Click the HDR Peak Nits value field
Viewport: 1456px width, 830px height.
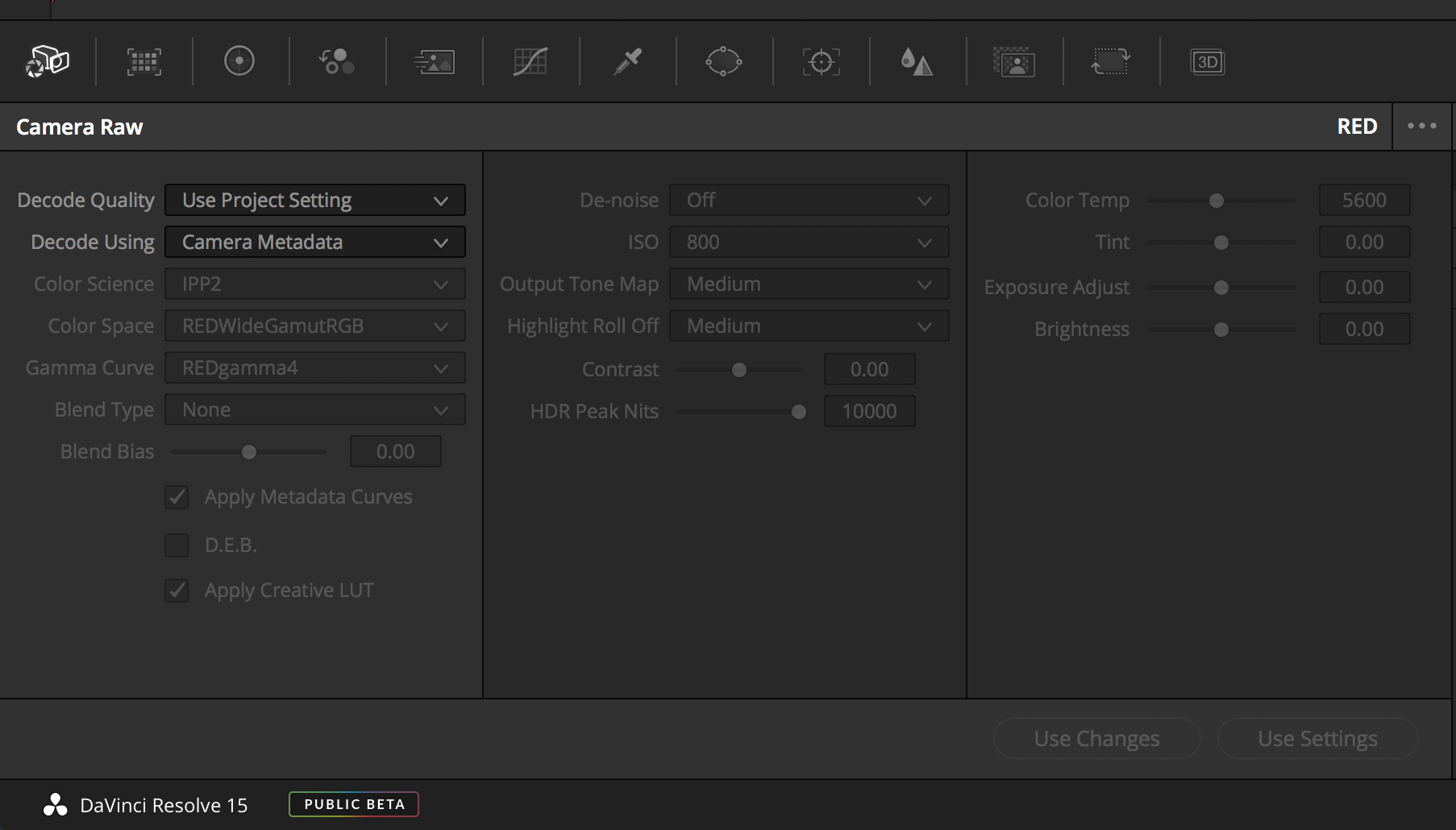tap(870, 411)
